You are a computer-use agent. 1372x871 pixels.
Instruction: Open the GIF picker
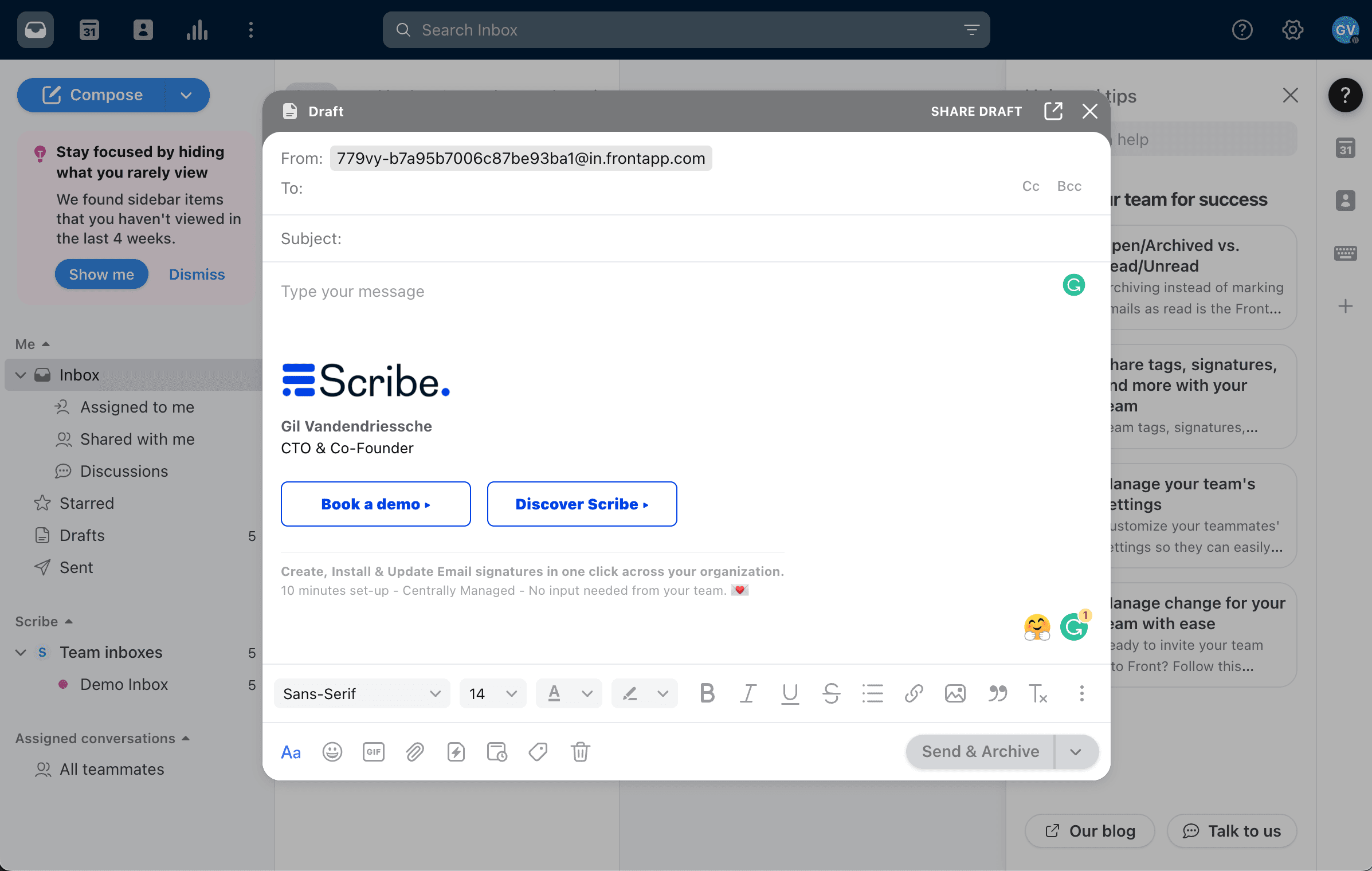pos(374,752)
